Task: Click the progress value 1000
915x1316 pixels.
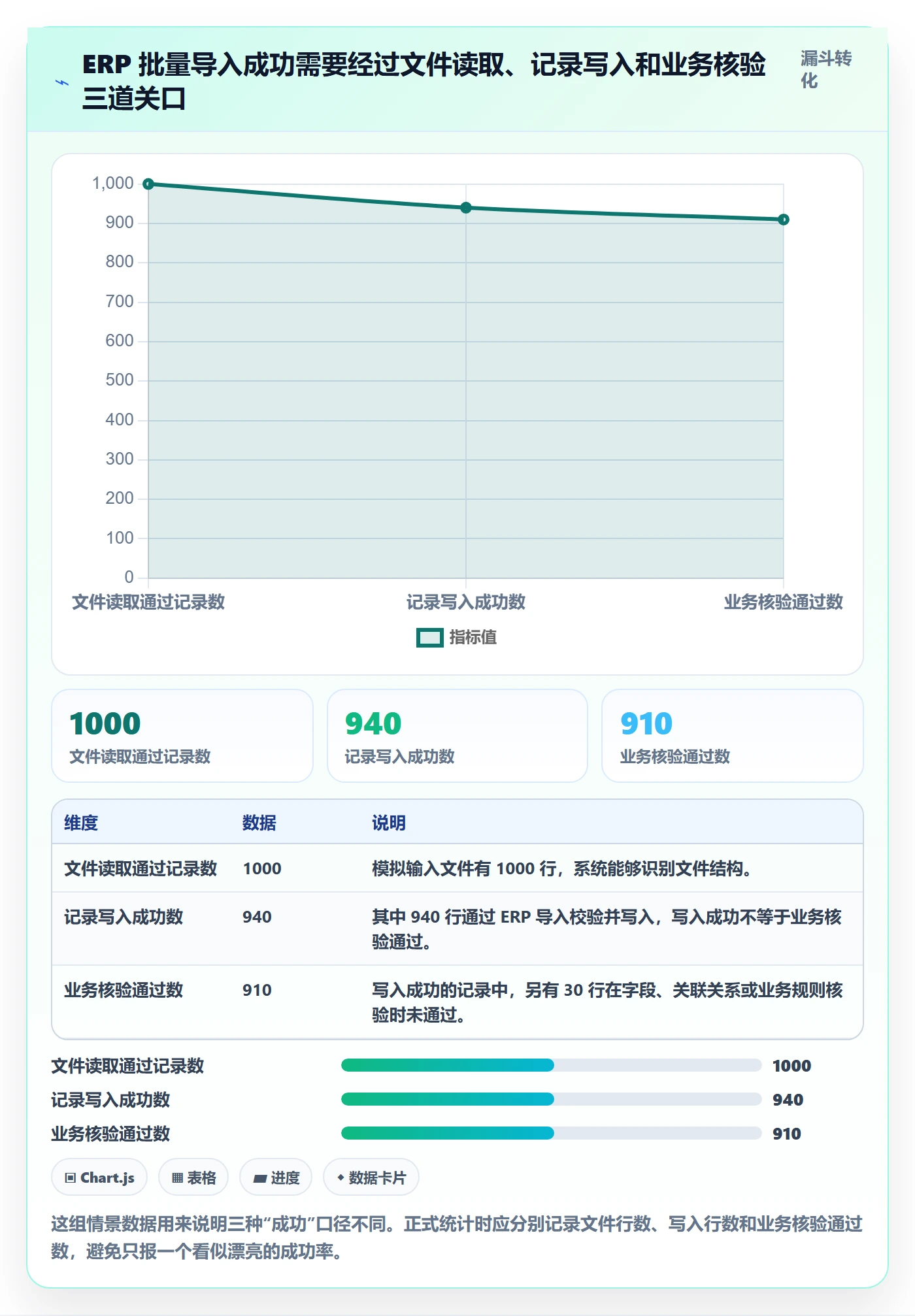Action: (791, 1066)
